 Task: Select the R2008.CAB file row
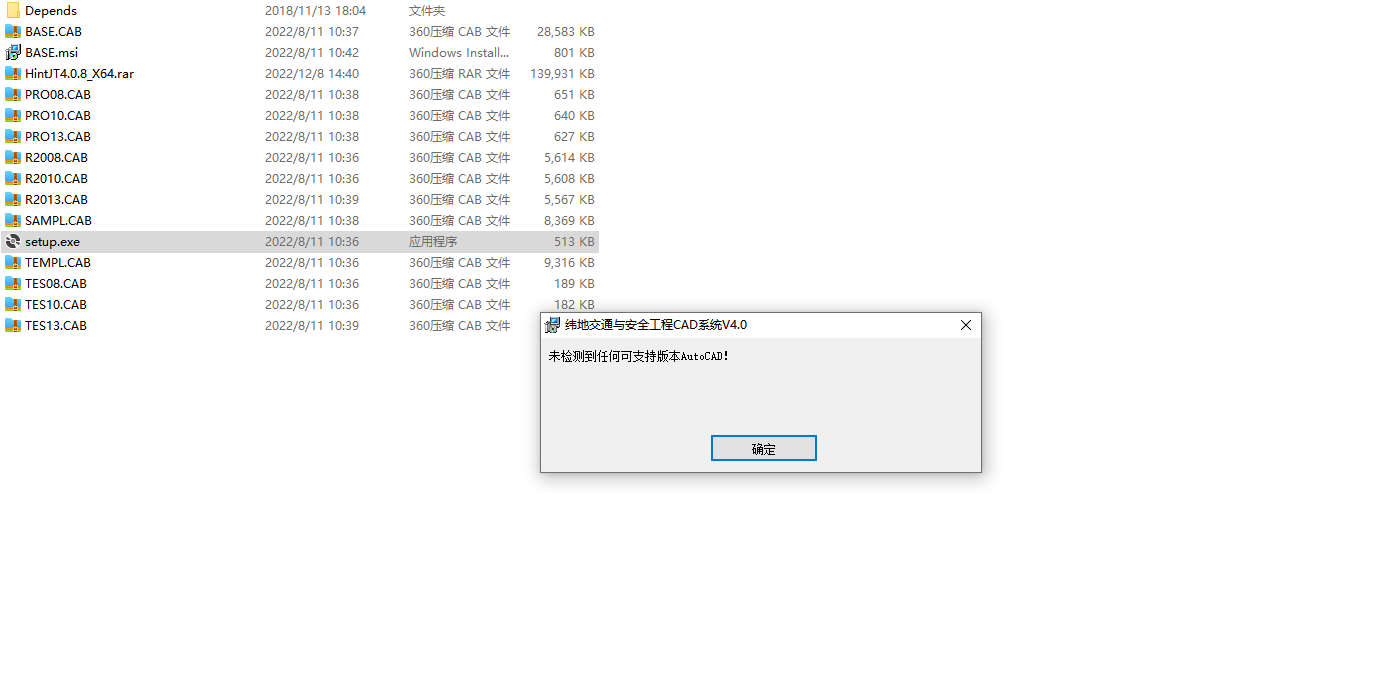coord(300,157)
